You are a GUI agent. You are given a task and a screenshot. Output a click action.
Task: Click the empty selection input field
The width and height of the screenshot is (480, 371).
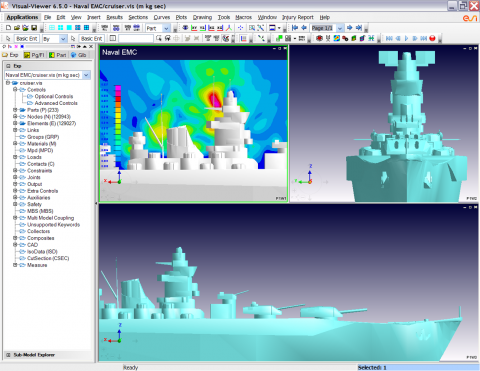(136, 39)
